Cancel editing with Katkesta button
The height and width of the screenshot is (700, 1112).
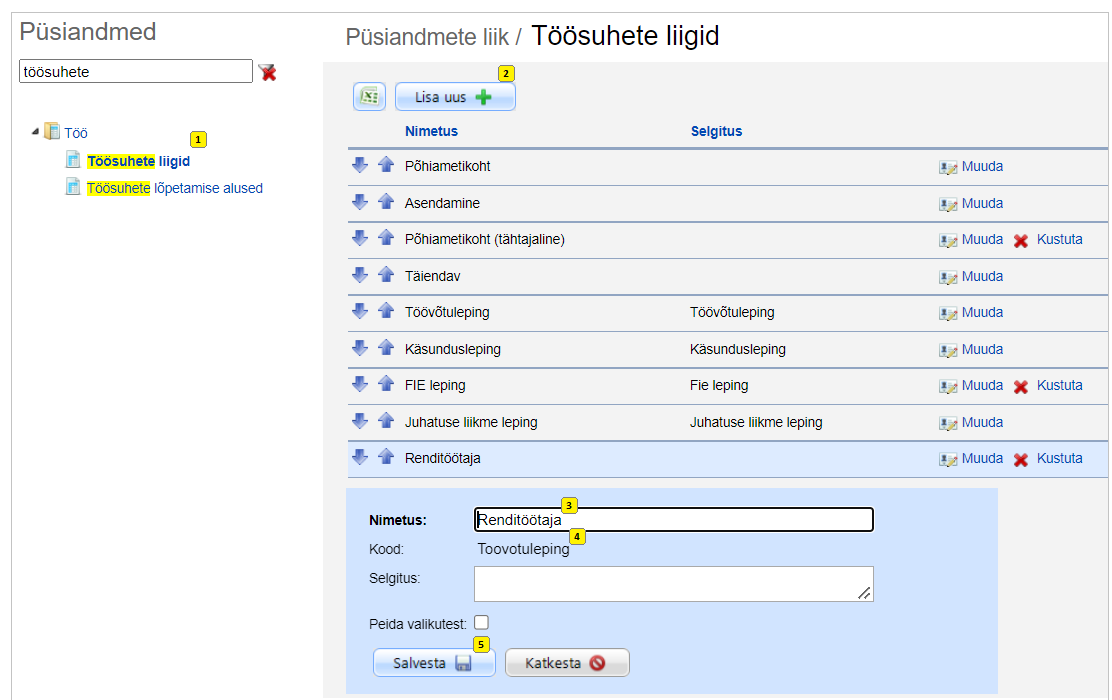566,663
